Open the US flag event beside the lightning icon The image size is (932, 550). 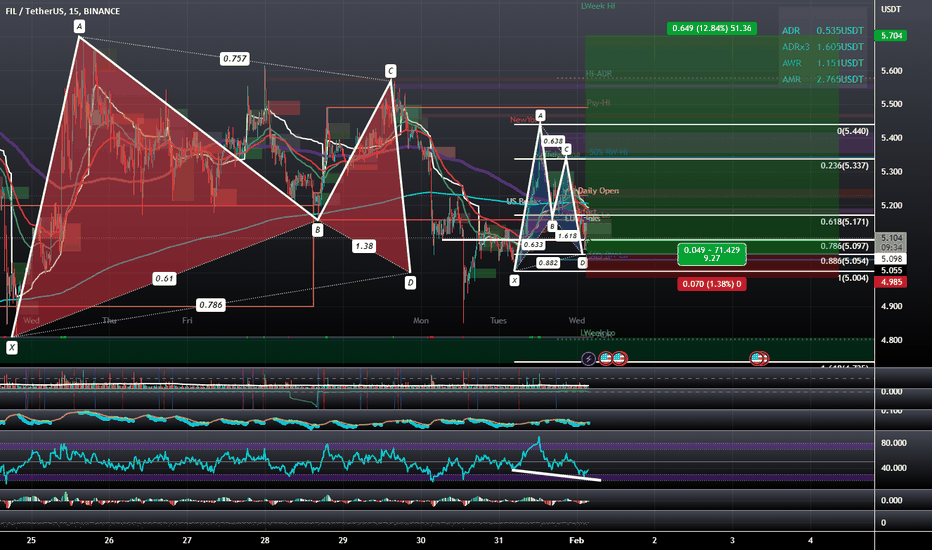coord(606,359)
